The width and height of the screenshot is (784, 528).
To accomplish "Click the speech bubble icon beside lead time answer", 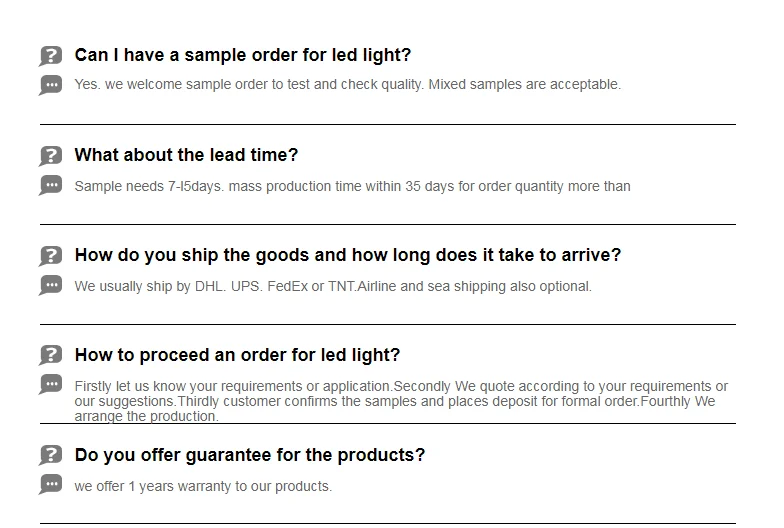I will pos(51,185).
